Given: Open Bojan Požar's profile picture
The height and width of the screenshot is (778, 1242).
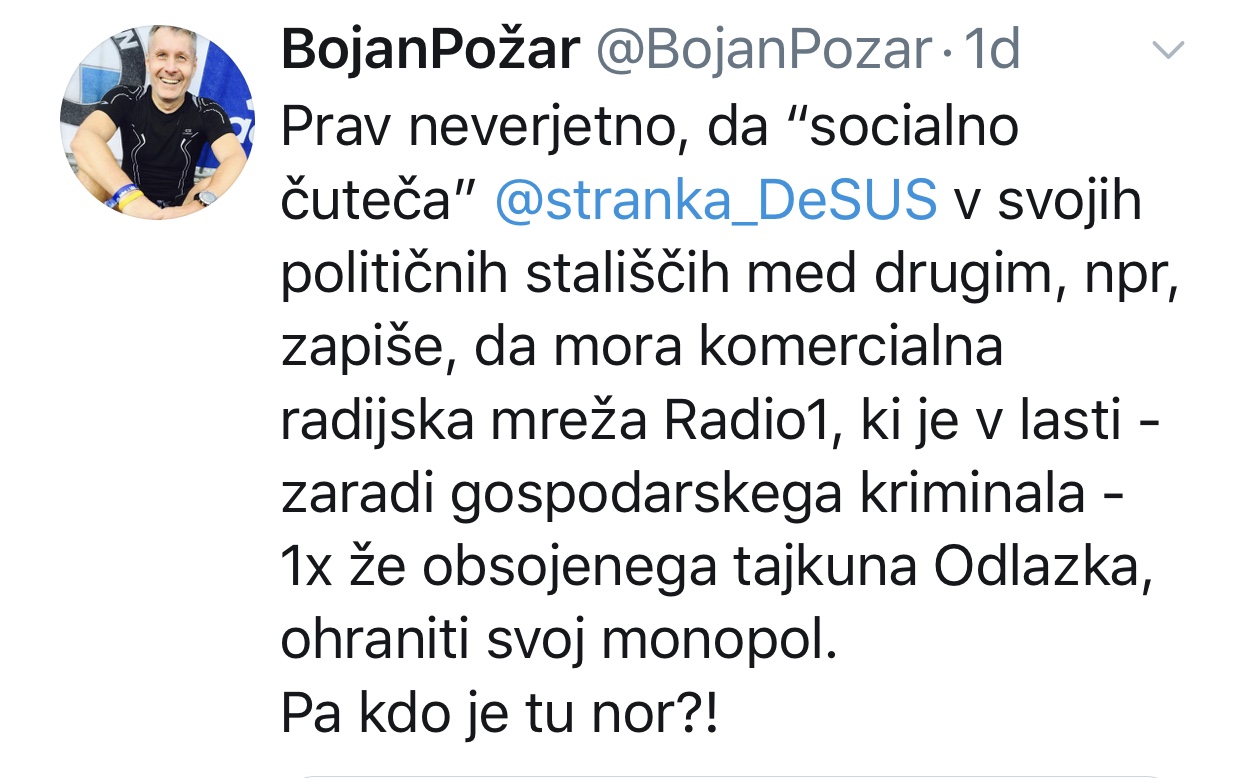Looking at the screenshot, I should [x=158, y=120].
